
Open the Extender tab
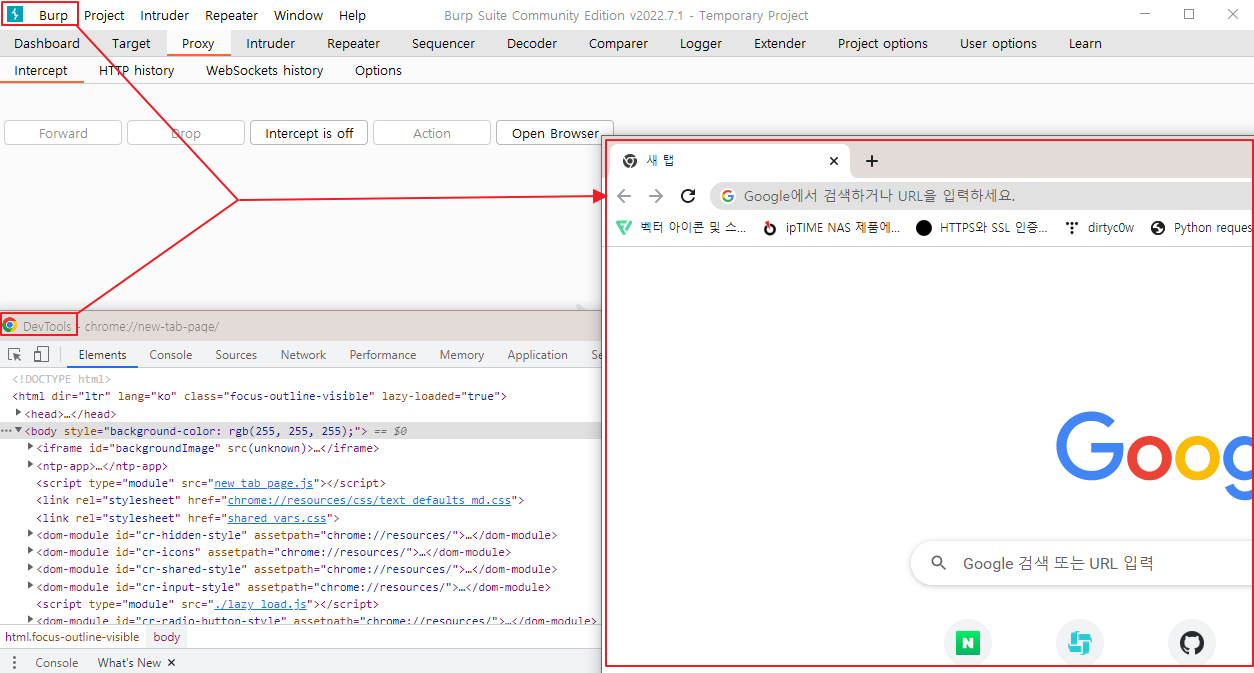coord(780,43)
